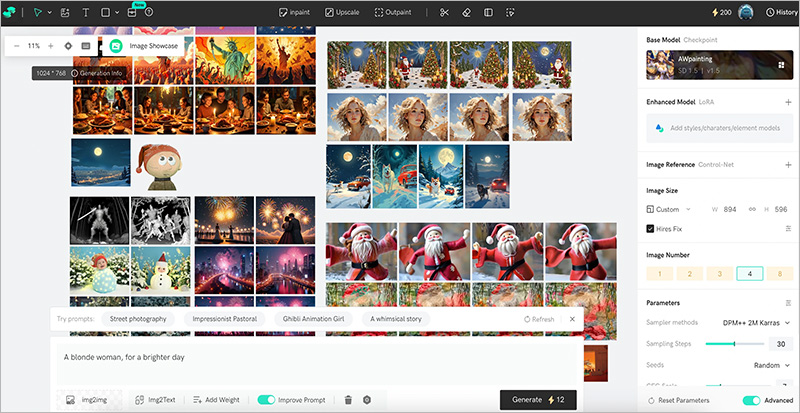The image size is (800, 413).
Task: Edit the height value 596
Action: [781, 209]
